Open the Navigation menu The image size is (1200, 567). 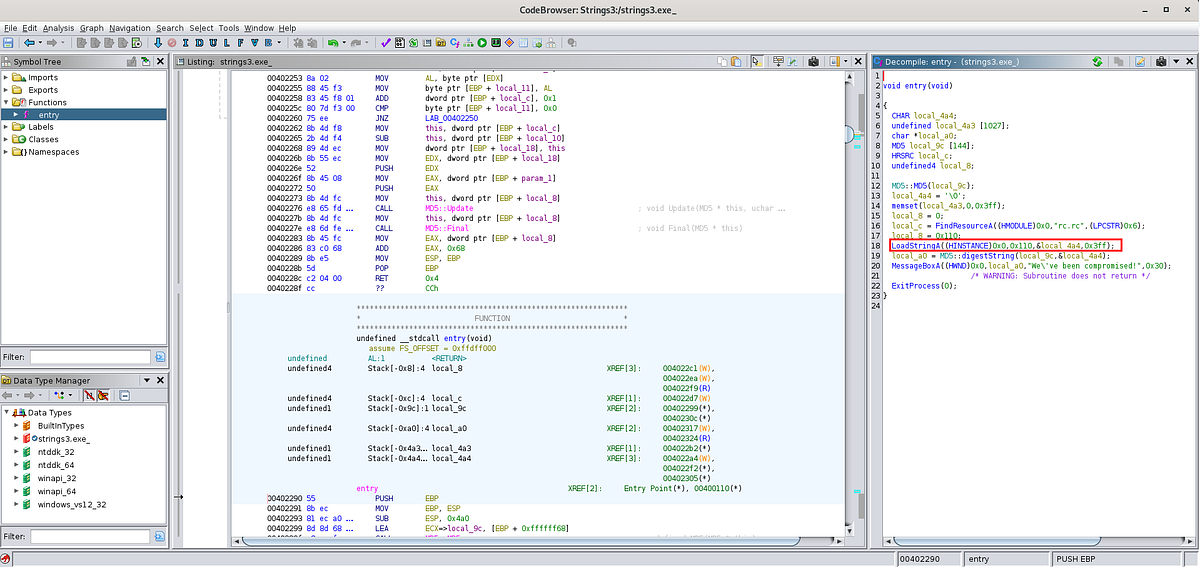tap(130, 28)
